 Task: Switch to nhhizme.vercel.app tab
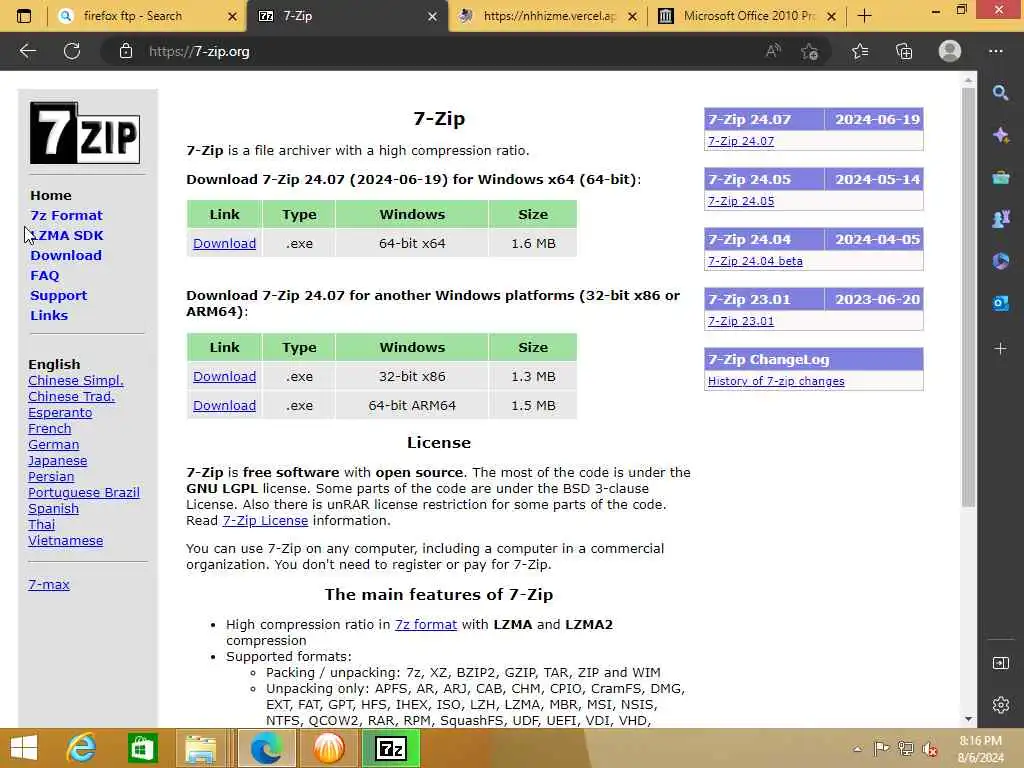[x=549, y=16]
